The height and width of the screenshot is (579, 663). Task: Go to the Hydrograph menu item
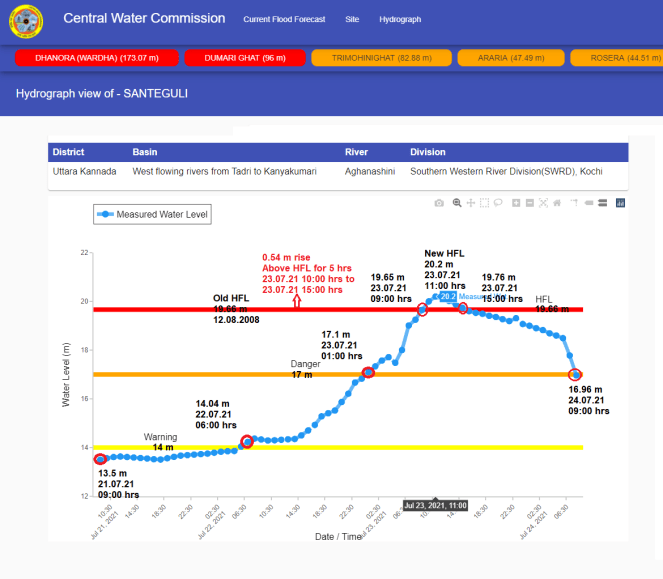click(x=400, y=19)
